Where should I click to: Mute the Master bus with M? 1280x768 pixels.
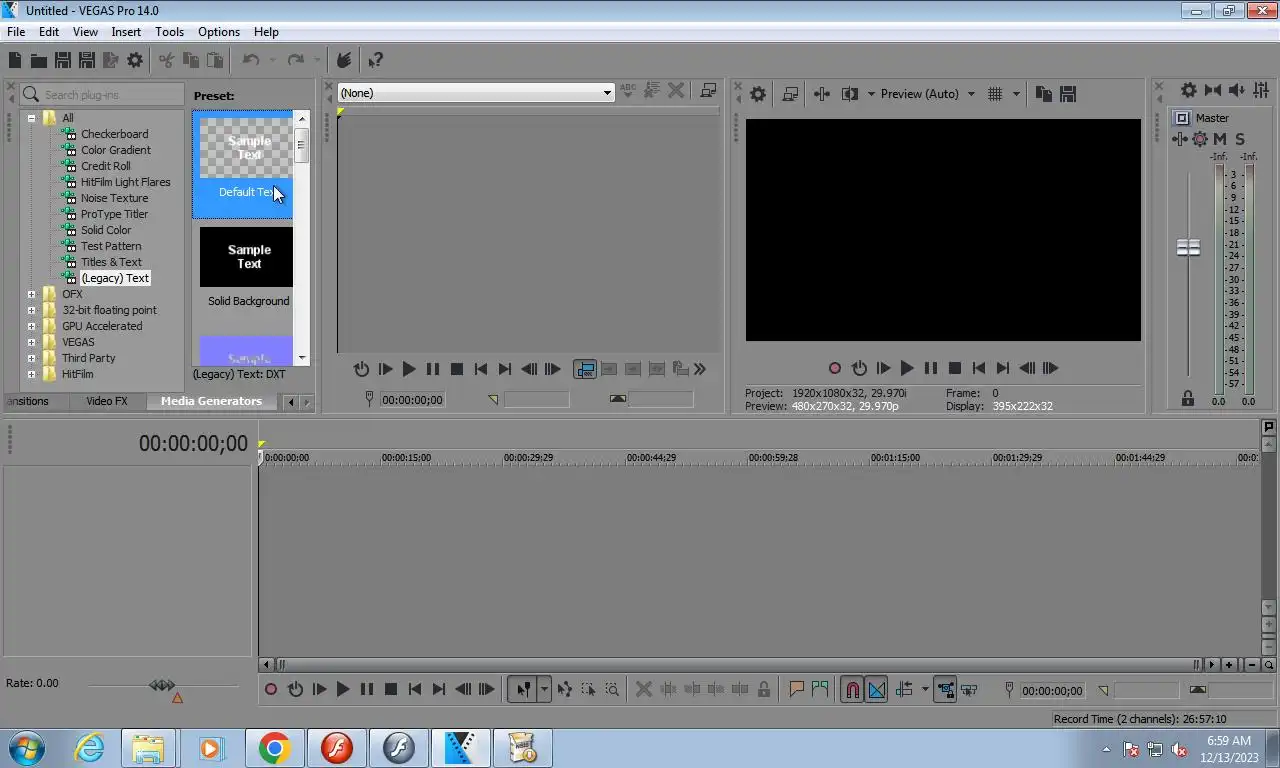point(1220,139)
